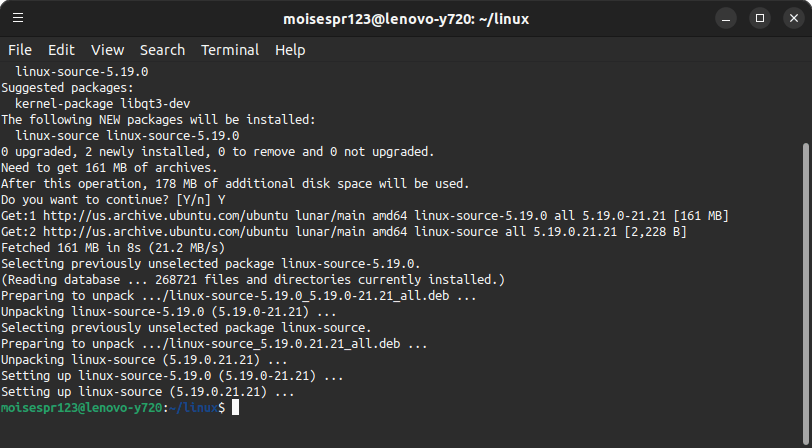Minimize the terminal window
The width and height of the screenshot is (812, 448).
726,19
